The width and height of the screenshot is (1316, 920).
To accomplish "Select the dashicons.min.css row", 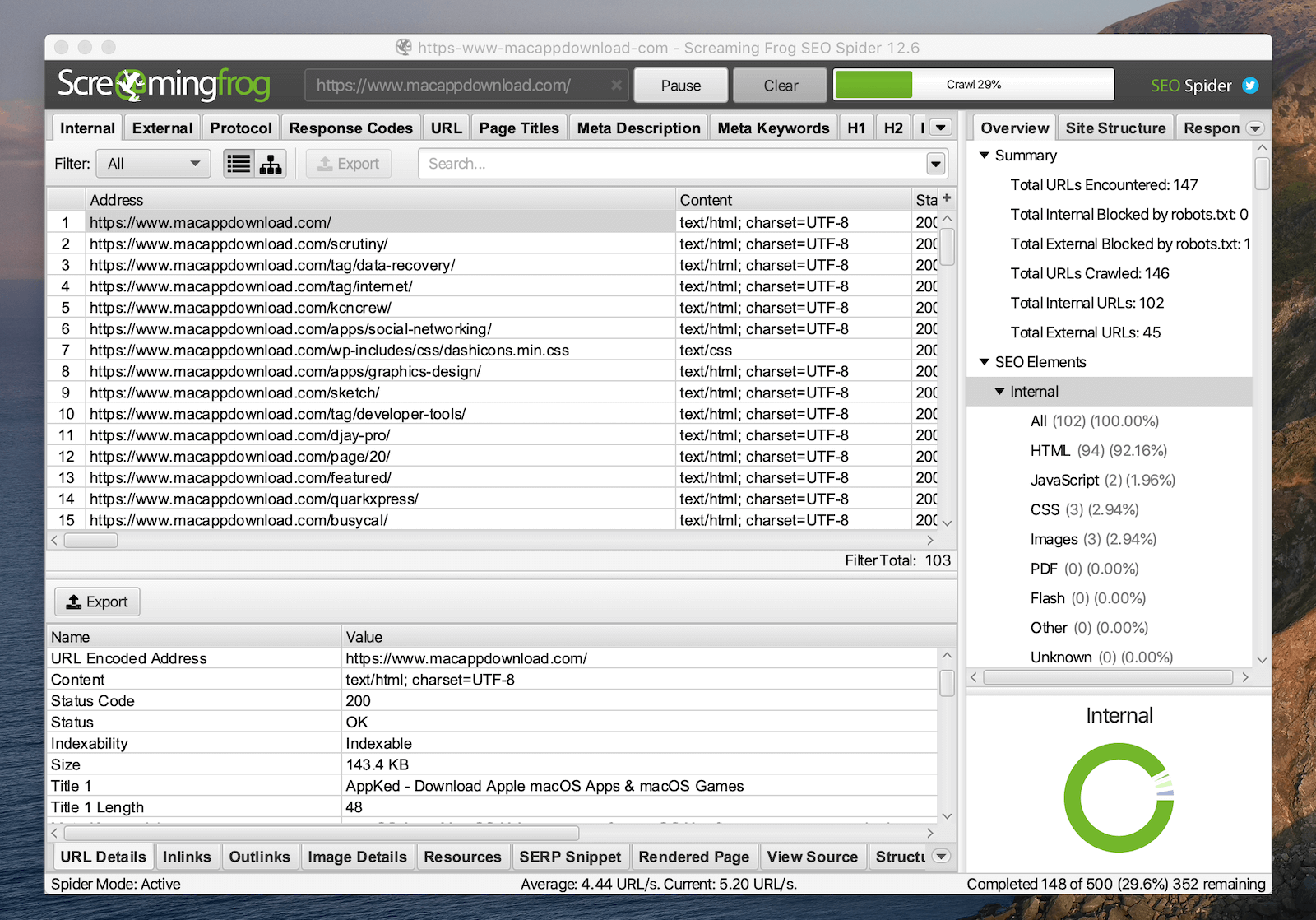I will point(492,350).
